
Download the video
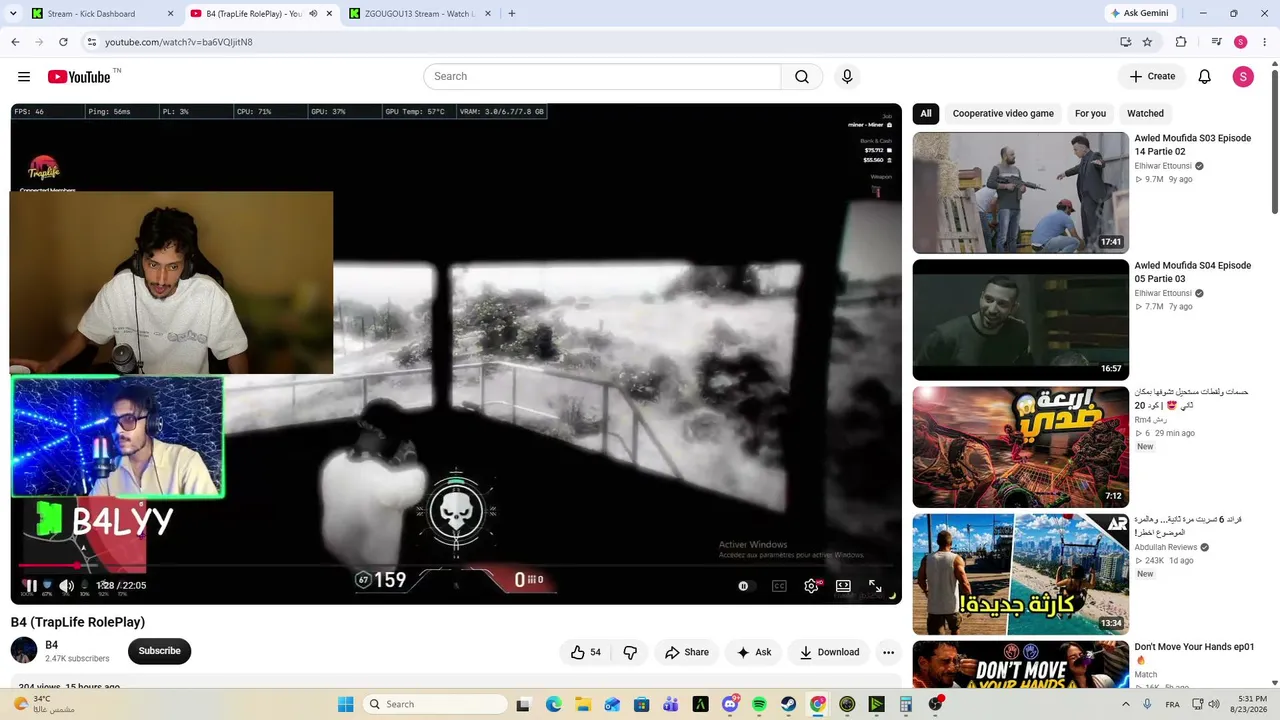[829, 652]
